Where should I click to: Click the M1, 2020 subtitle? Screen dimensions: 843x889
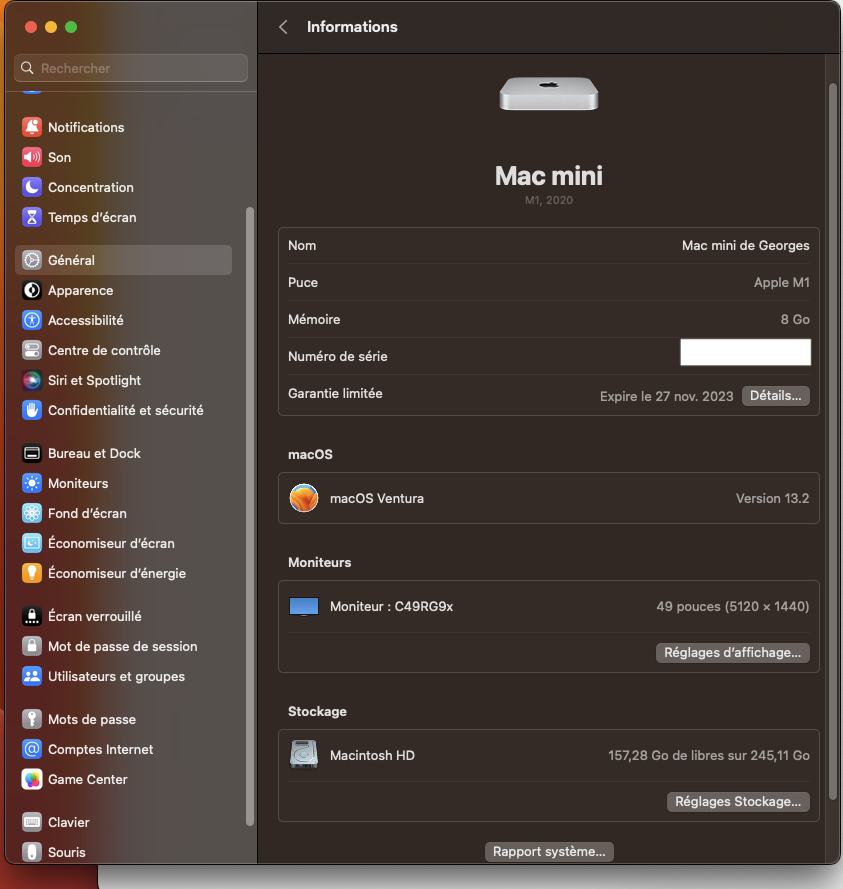(549, 200)
